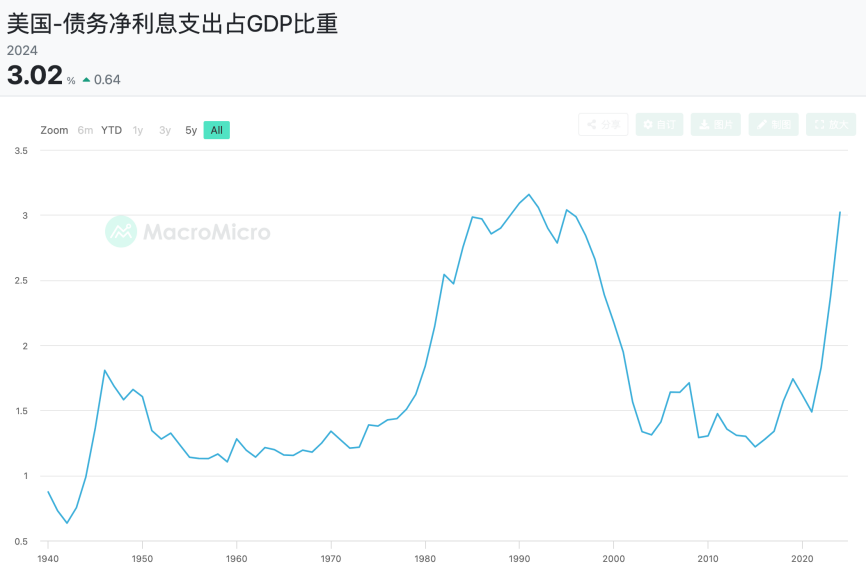Screen dimensions: 866x573
Task: Click the line's final 2024 data point
Action: pyautogui.click(x=840, y=212)
